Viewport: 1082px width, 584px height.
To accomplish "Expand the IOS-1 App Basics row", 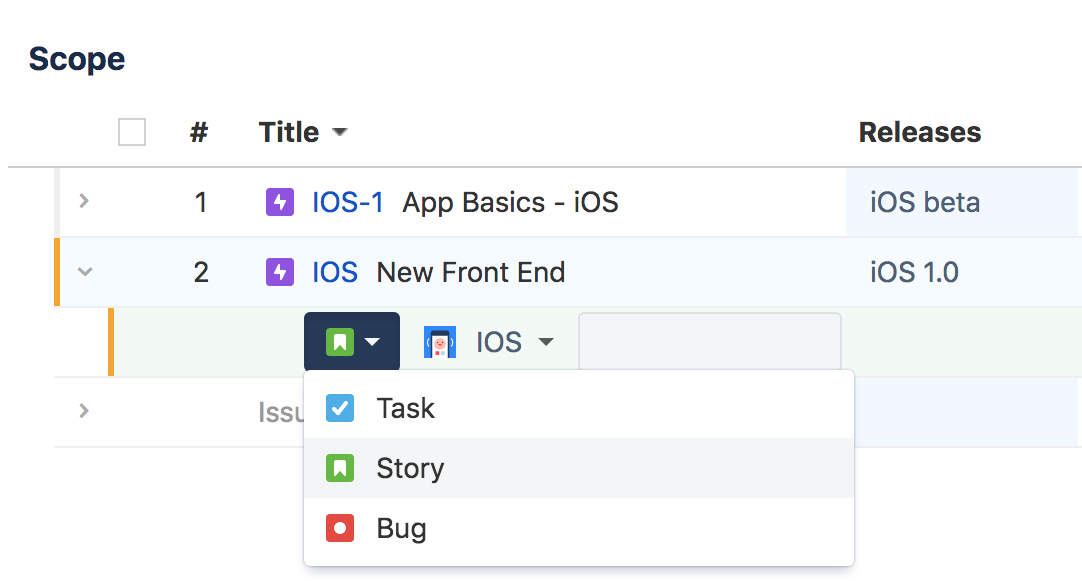I will [x=84, y=201].
